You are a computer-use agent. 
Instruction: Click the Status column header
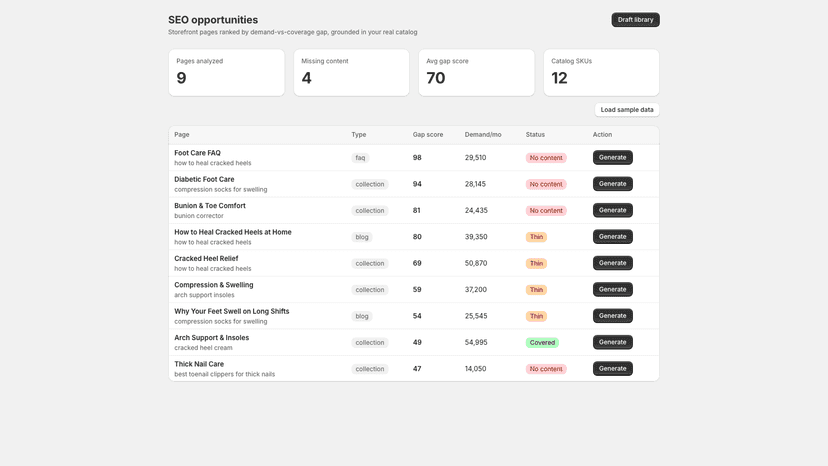pyautogui.click(x=535, y=135)
